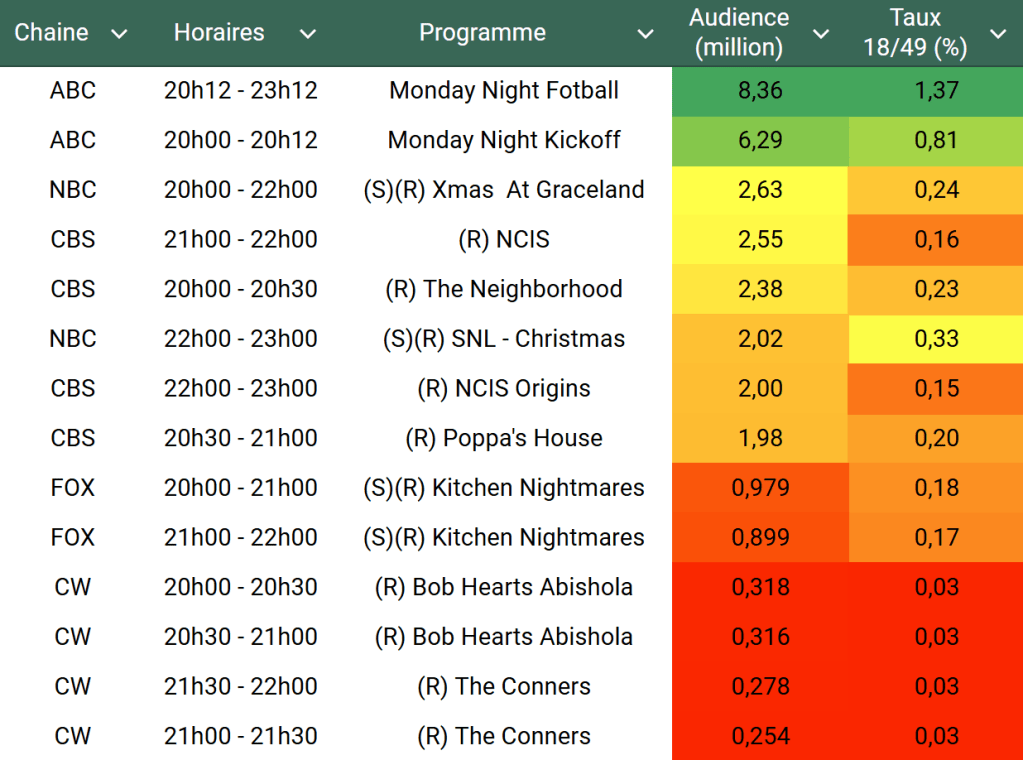Select the (R) The Neighborhood programme cell
The height and width of the screenshot is (760, 1023).
click(504, 289)
